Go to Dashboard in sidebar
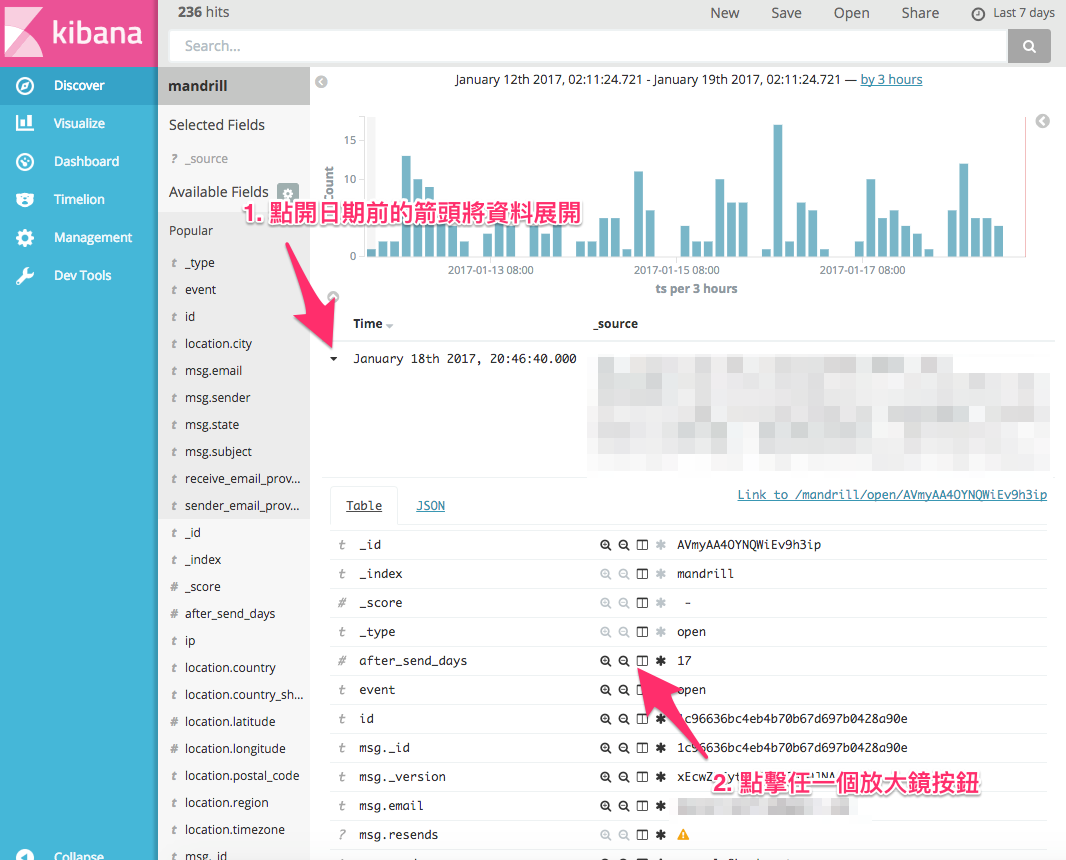This screenshot has height=860, width=1066. [x=79, y=162]
